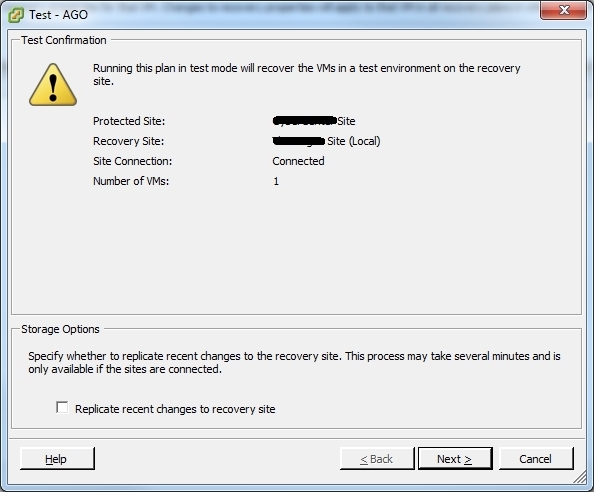Cancel the test recovery wizard
The image size is (594, 492).
(x=536, y=459)
